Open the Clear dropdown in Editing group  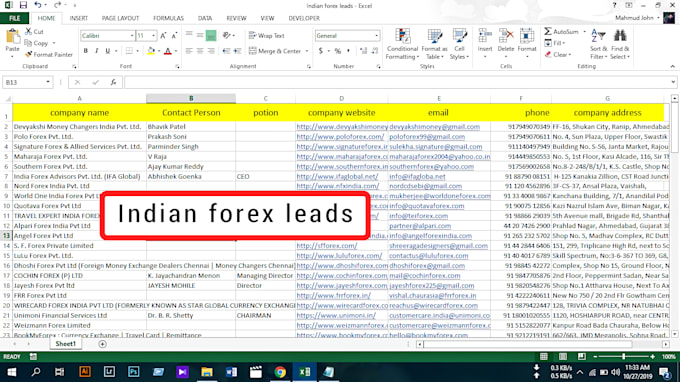(x=558, y=55)
